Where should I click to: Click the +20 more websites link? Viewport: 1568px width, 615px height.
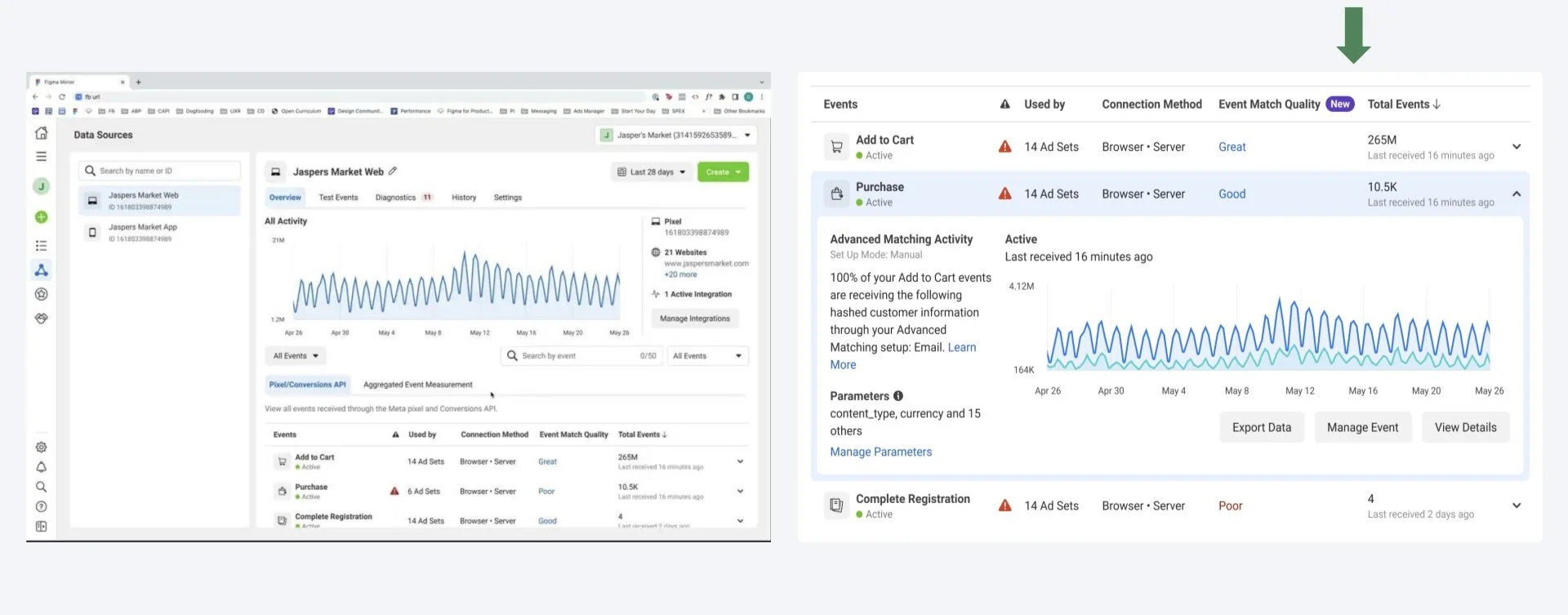pyautogui.click(x=680, y=274)
